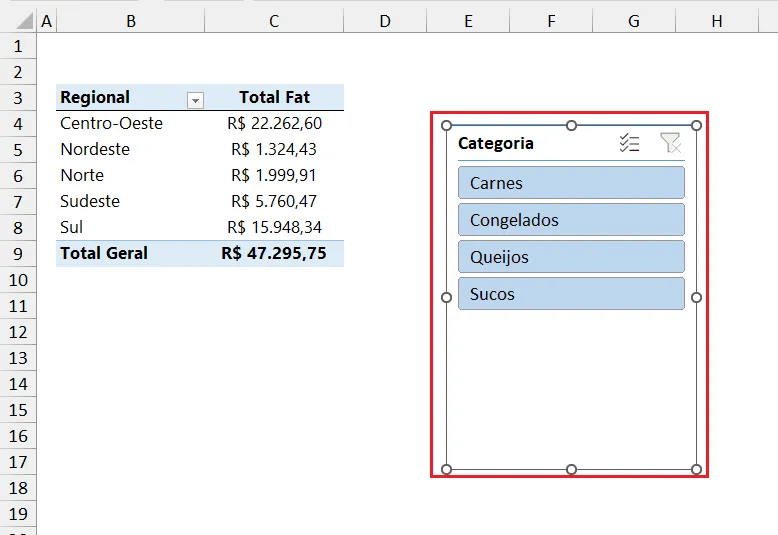Select row 2 header
The image size is (778, 535).
(18, 72)
